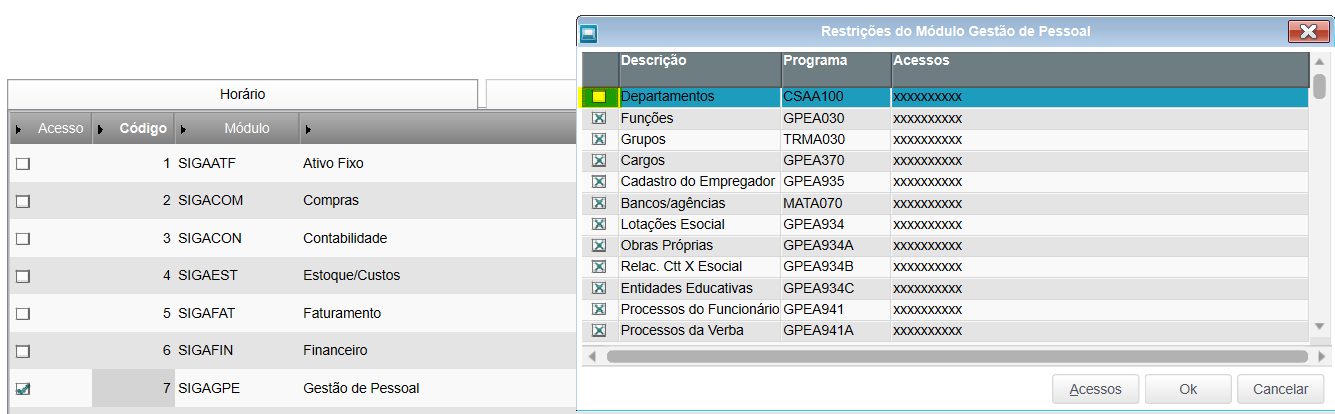Toggle the Processos da Verba checkbox

click(599, 331)
